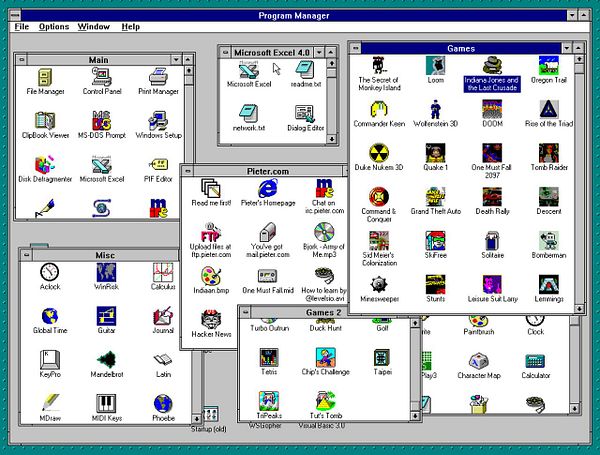Screen dimensions: 600x455
Task: Click Games 2 scroll down arrow
Action: [x=416, y=416]
